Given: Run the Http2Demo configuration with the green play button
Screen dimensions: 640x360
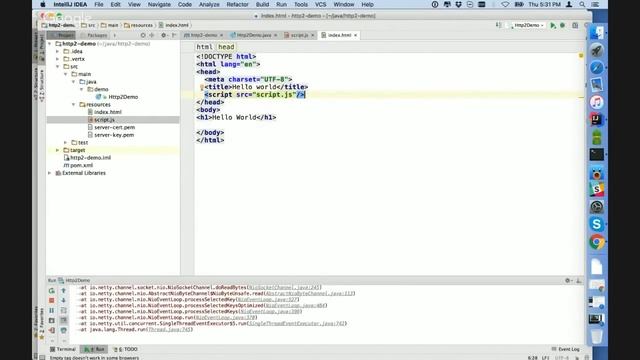Looking at the screenshot, I should (553, 25).
